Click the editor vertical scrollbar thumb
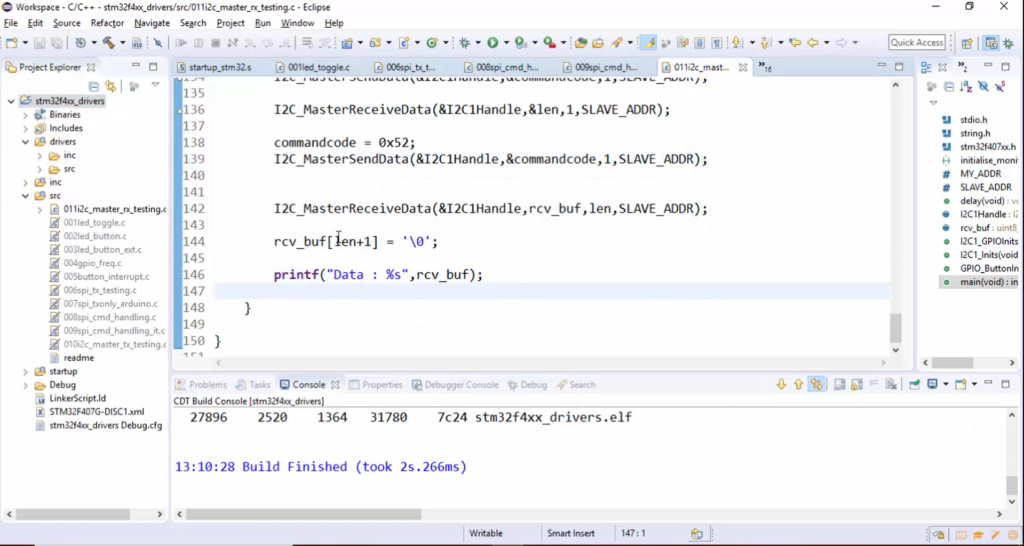 pyautogui.click(x=895, y=328)
